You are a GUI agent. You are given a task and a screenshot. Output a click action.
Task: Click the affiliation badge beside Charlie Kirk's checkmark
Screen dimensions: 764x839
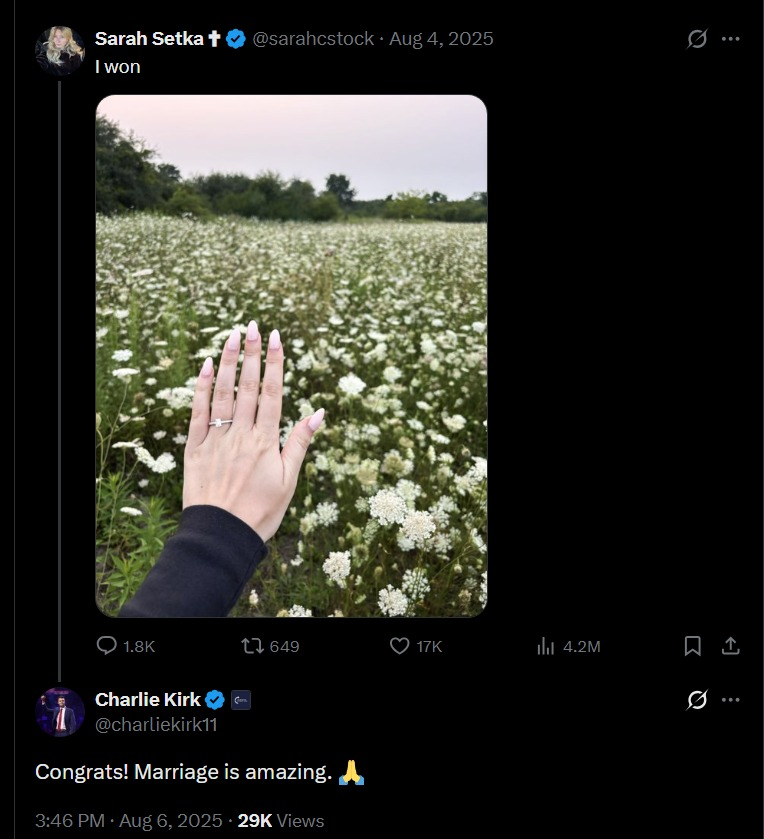coord(241,700)
